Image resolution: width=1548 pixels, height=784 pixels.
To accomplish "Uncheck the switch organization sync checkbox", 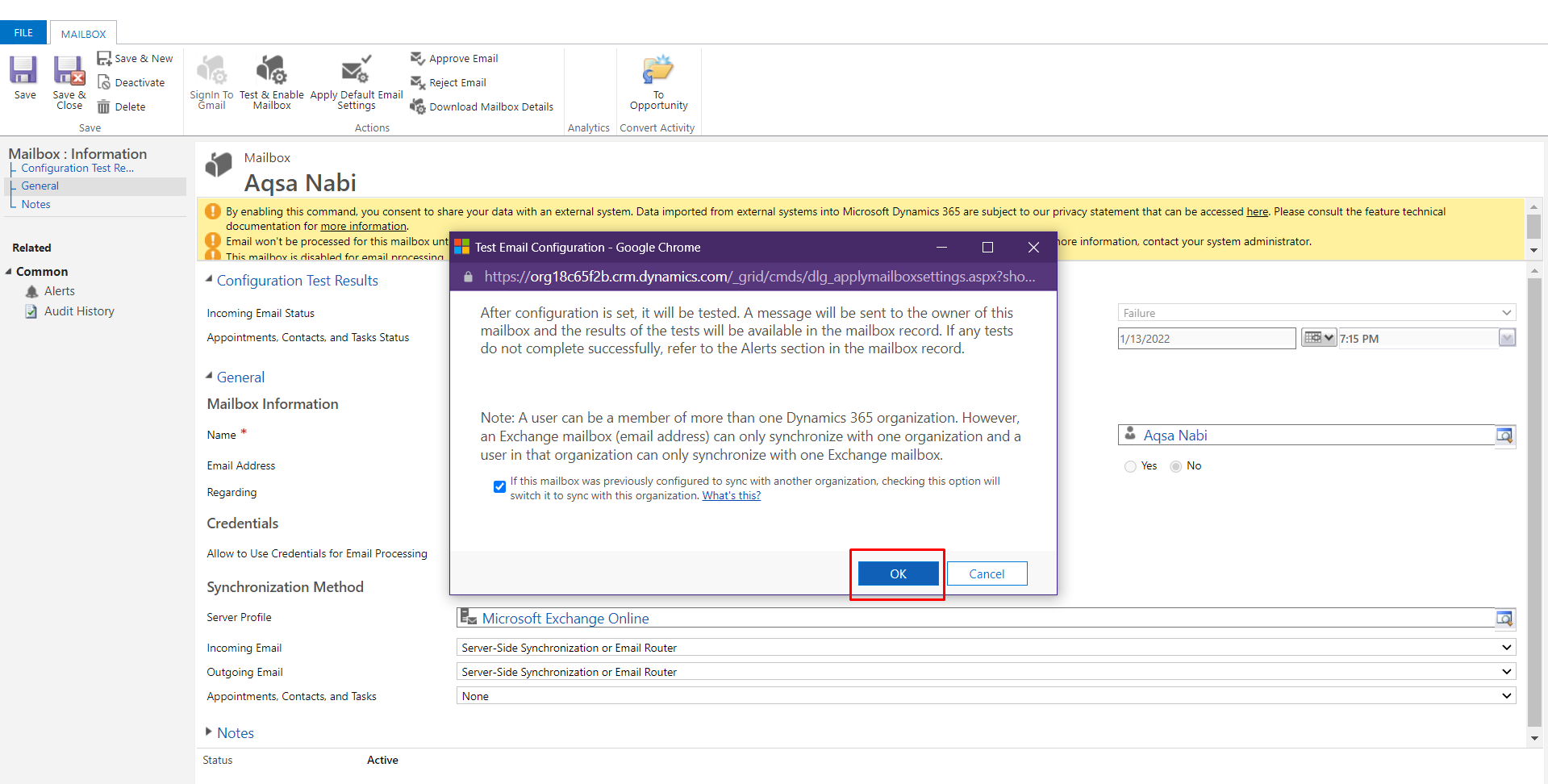I will 499,486.
